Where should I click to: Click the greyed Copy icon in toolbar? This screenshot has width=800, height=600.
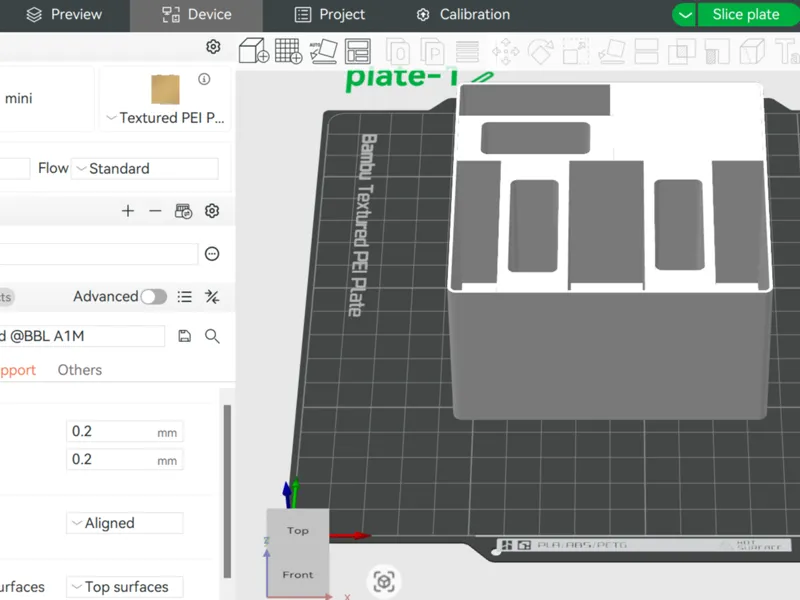coord(397,52)
